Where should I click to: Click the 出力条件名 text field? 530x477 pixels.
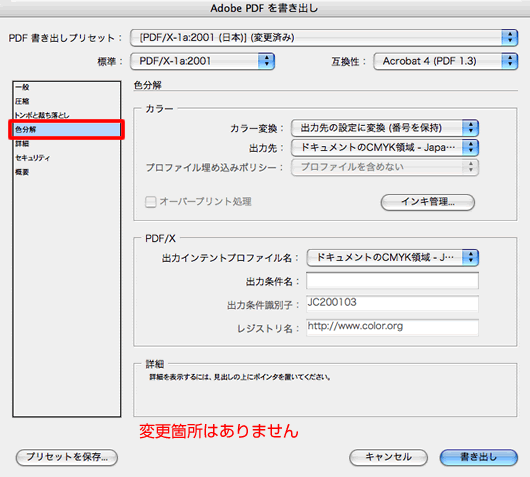coord(392,281)
